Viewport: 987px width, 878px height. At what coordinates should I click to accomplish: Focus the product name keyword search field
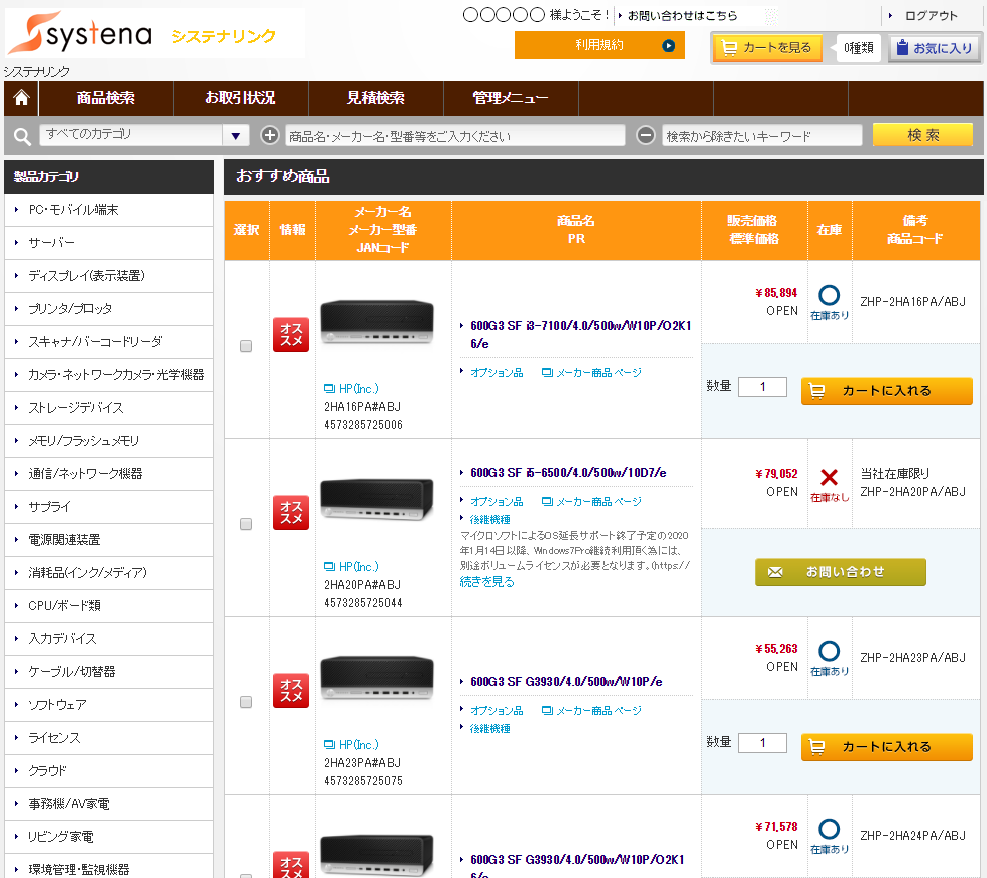(455, 135)
